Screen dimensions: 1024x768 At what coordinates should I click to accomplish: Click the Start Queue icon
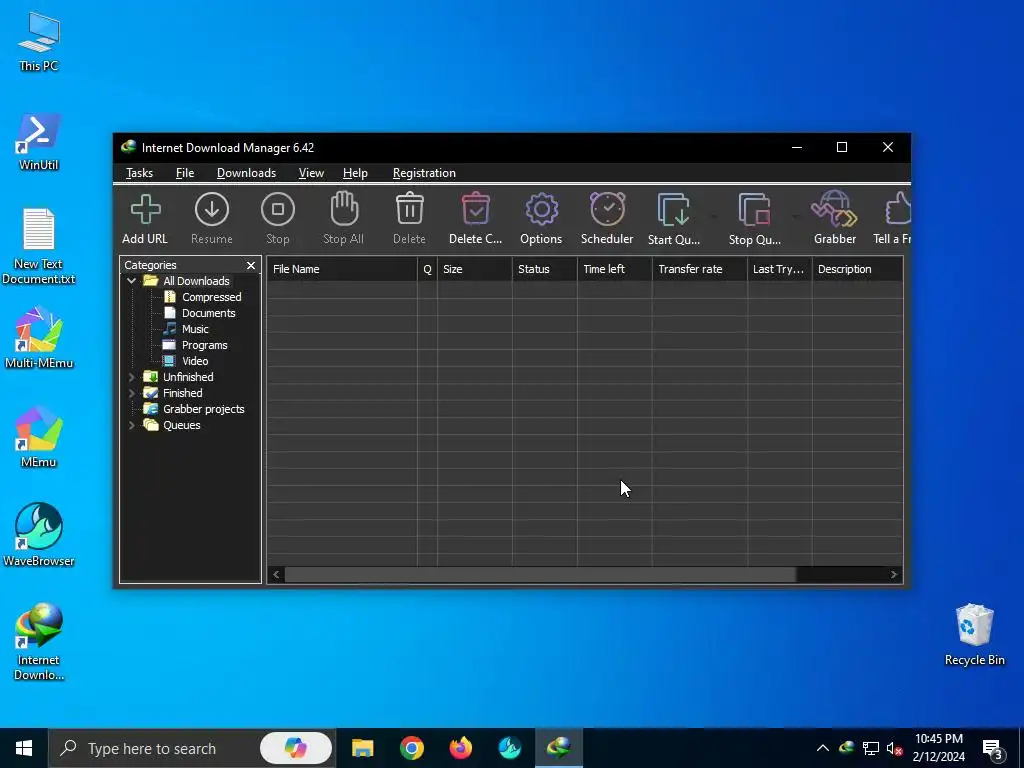(673, 210)
